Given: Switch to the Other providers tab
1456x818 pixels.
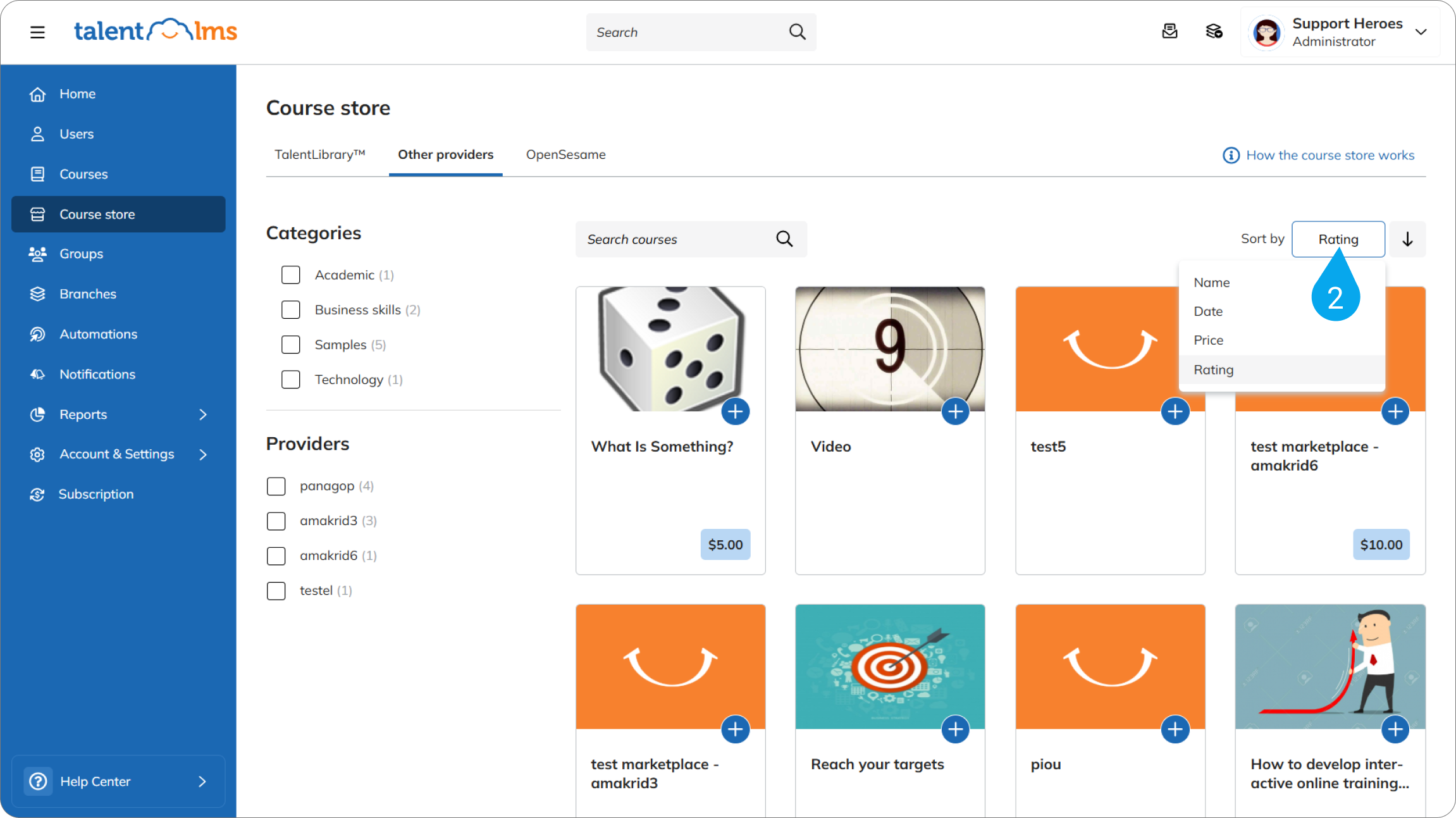Looking at the screenshot, I should pyautogui.click(x=445, y=154).
